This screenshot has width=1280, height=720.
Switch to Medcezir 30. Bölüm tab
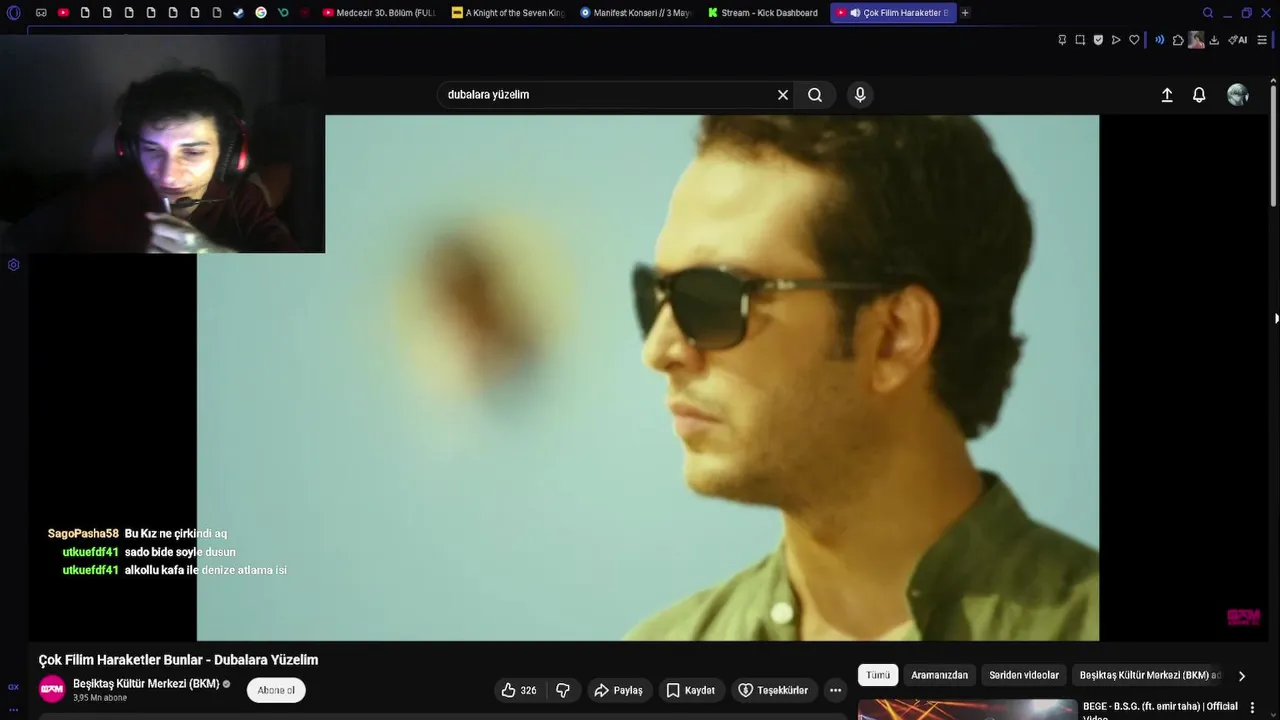point(378,13)
